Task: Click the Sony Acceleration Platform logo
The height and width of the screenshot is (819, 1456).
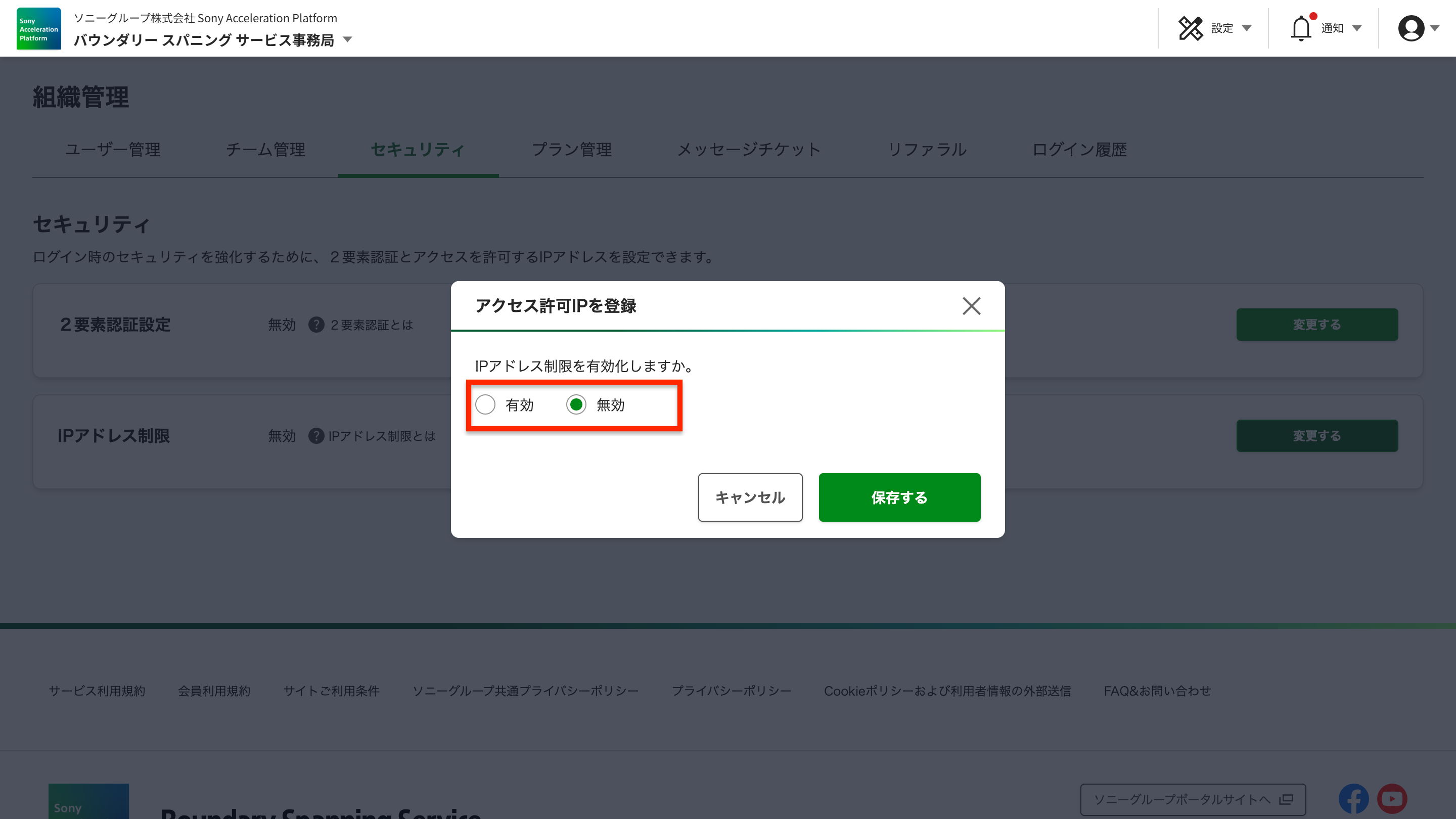Action: (38, 28)
